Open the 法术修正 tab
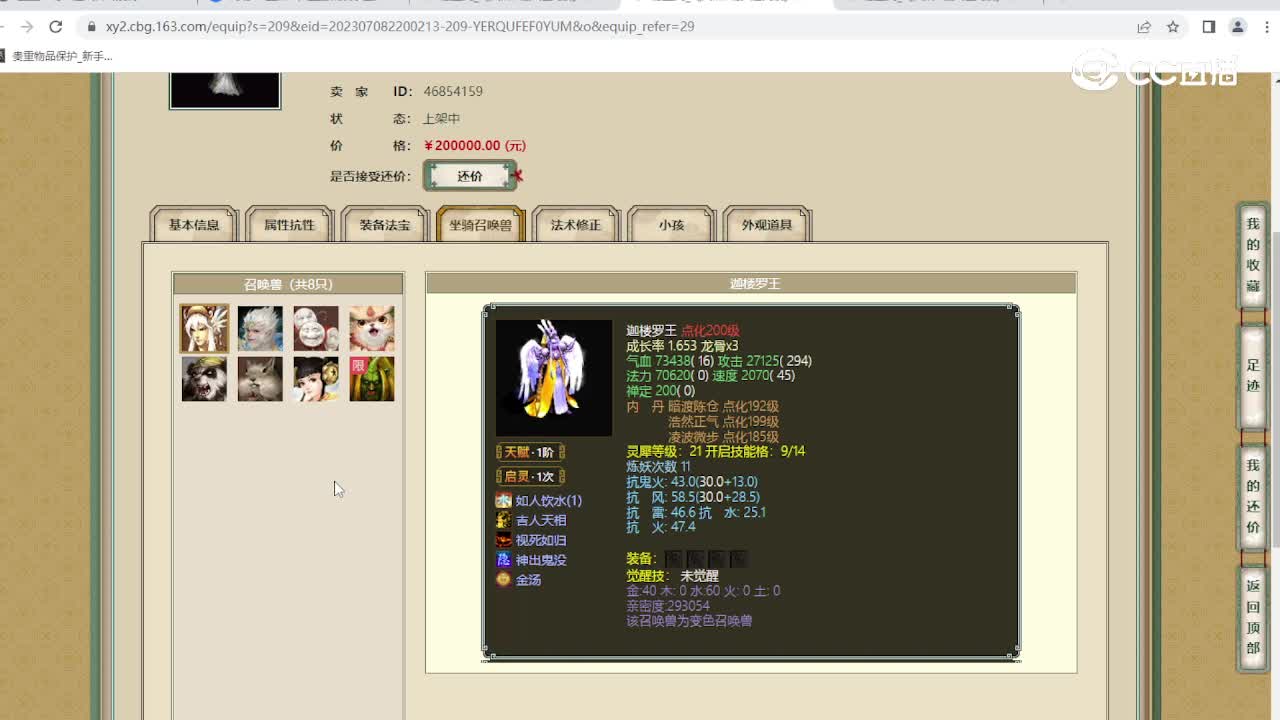1280x720 pixels. [x=576, y=225]
